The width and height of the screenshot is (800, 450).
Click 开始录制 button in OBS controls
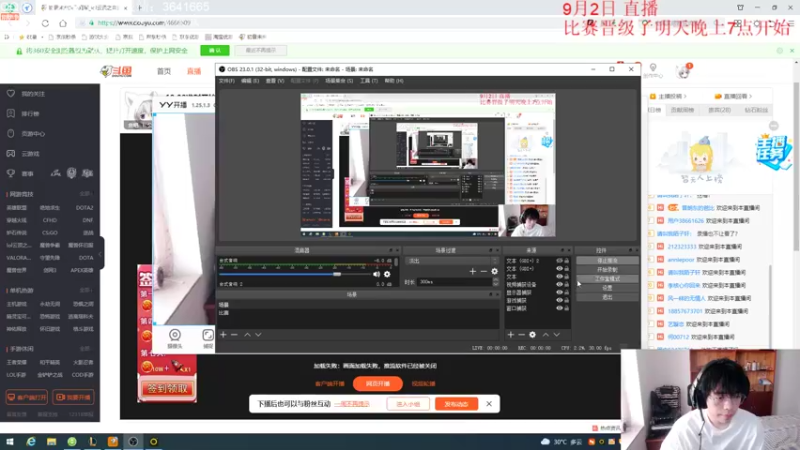pos(607,270)
